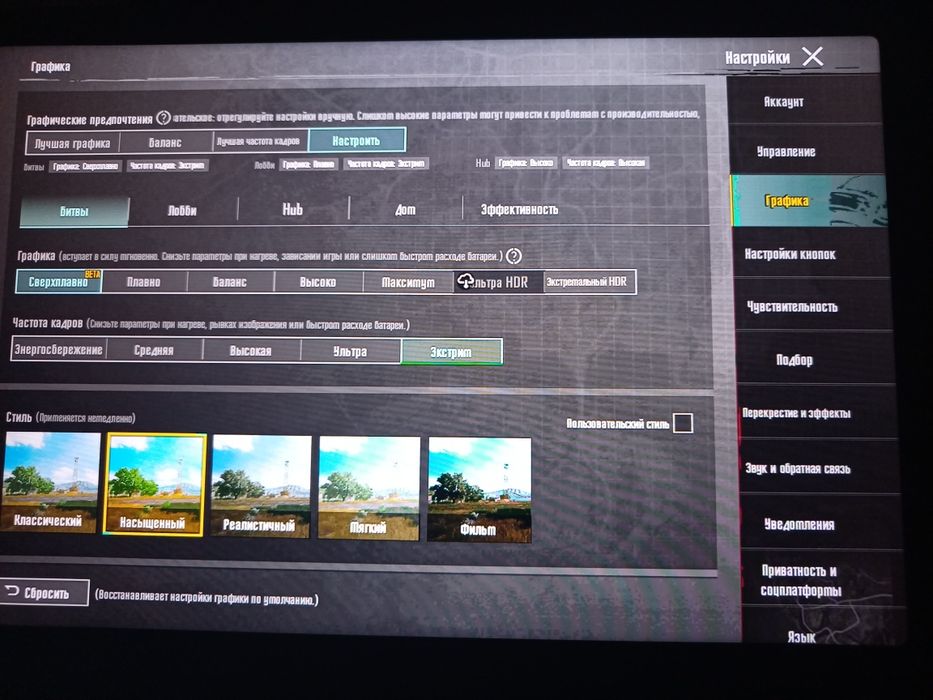933x700 pixels.
Task: Select the Лучшая графика preset
Action: coord(73,143)
